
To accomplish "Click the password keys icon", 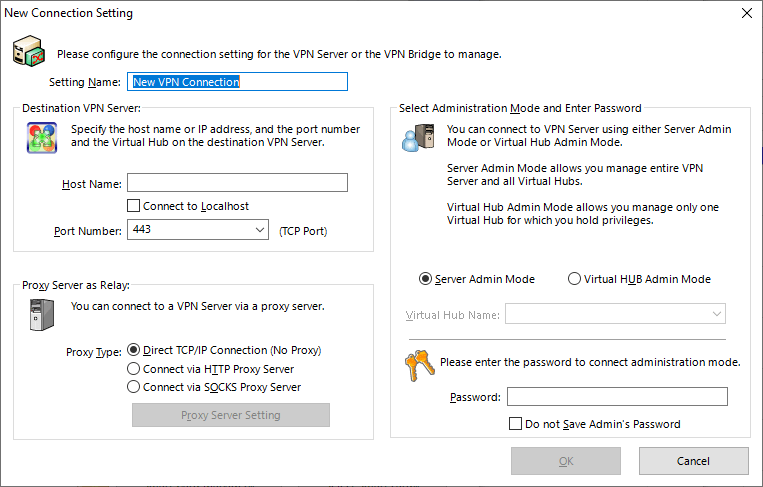I will pos(420,365).
